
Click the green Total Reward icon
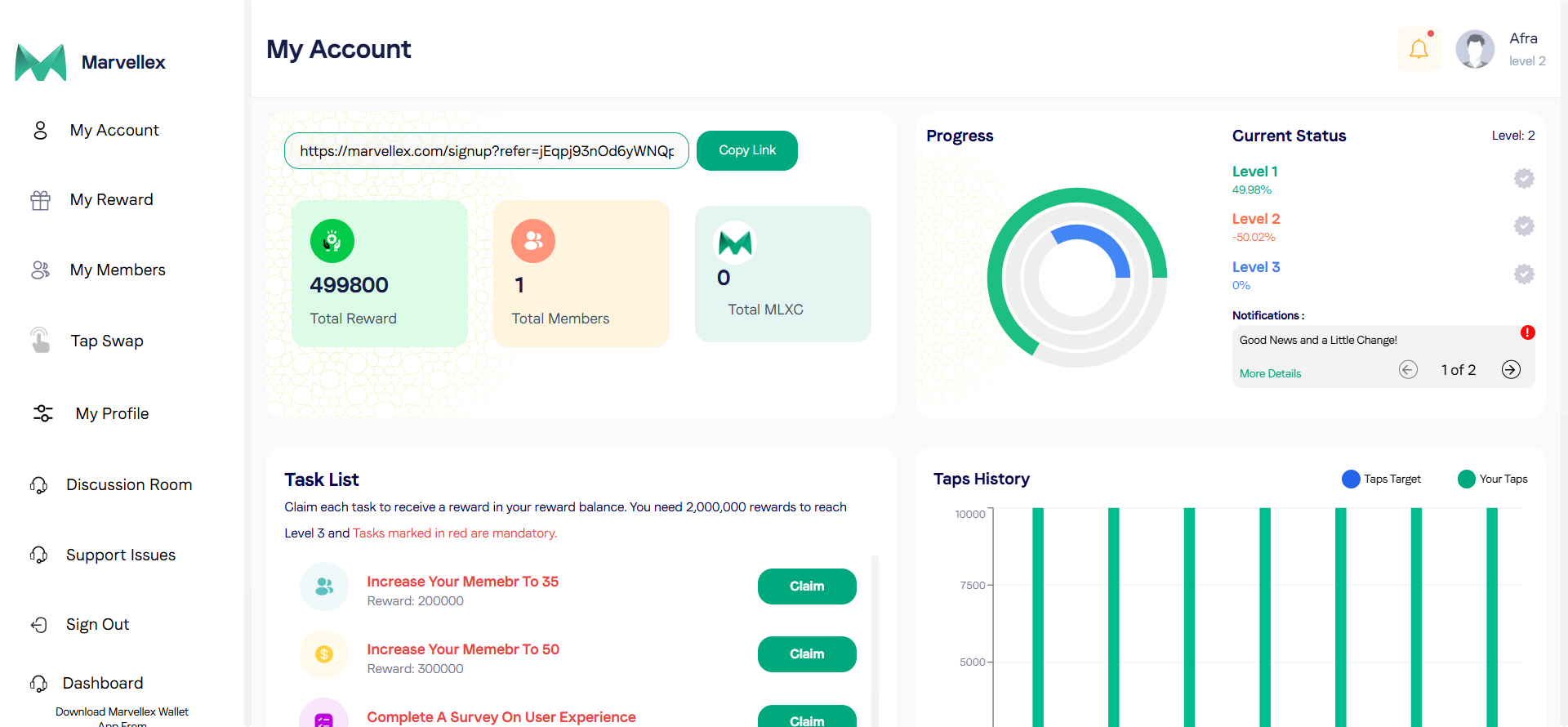[x=332, y=241]
